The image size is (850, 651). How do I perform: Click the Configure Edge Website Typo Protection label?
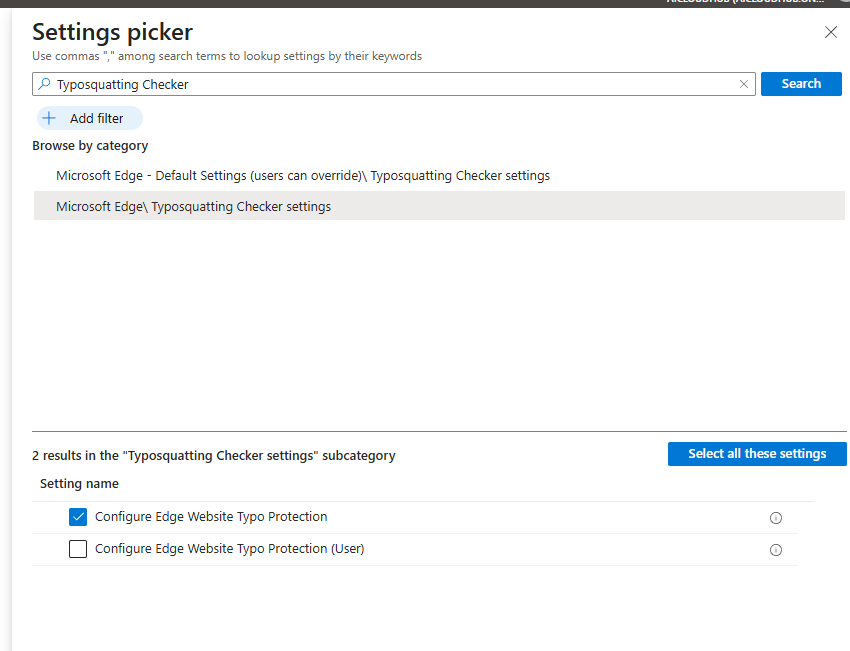[x=211, y=517]
